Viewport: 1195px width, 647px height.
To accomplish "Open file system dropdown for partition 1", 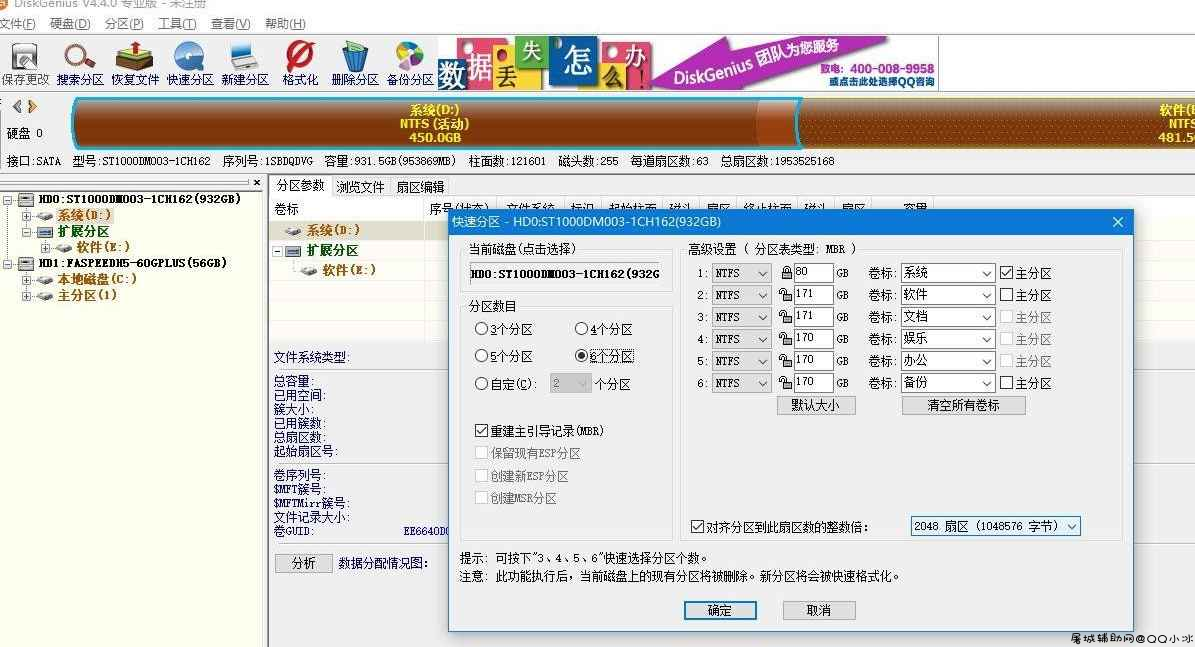I will click(x=742, y=273).
